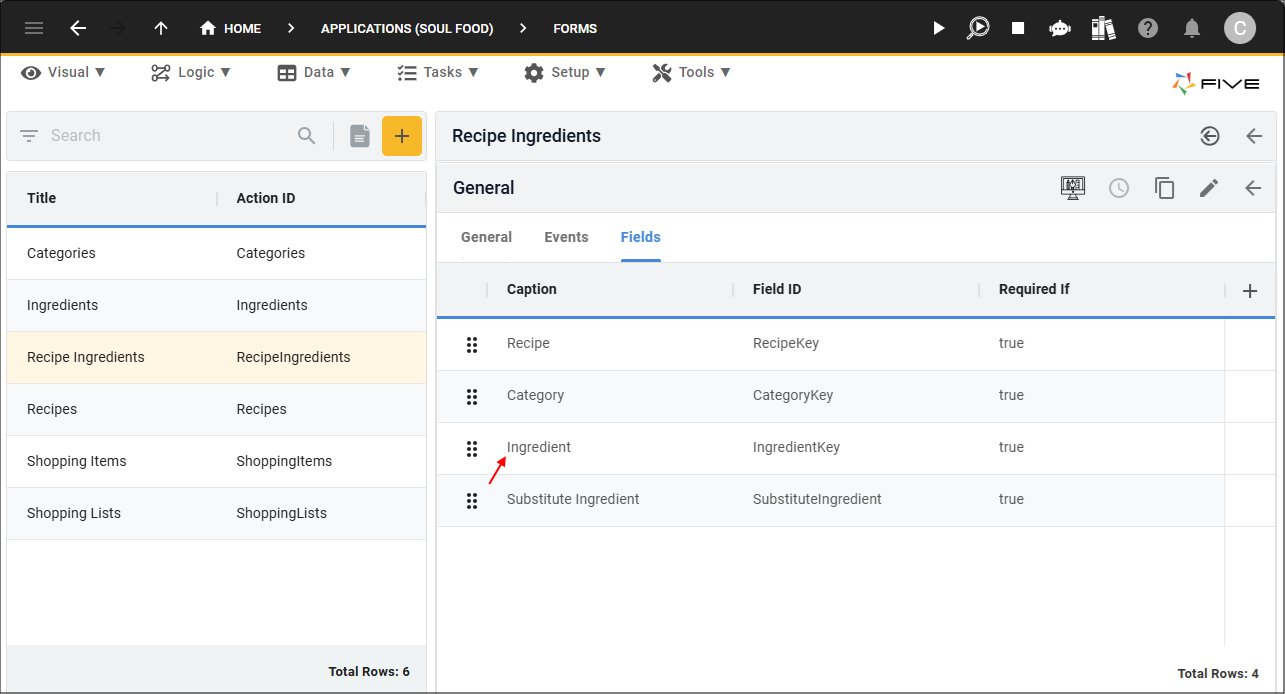Click the IngredientKey field ID cell
The width and height of the screenshot is (1285, 694).
click(796, 448)
